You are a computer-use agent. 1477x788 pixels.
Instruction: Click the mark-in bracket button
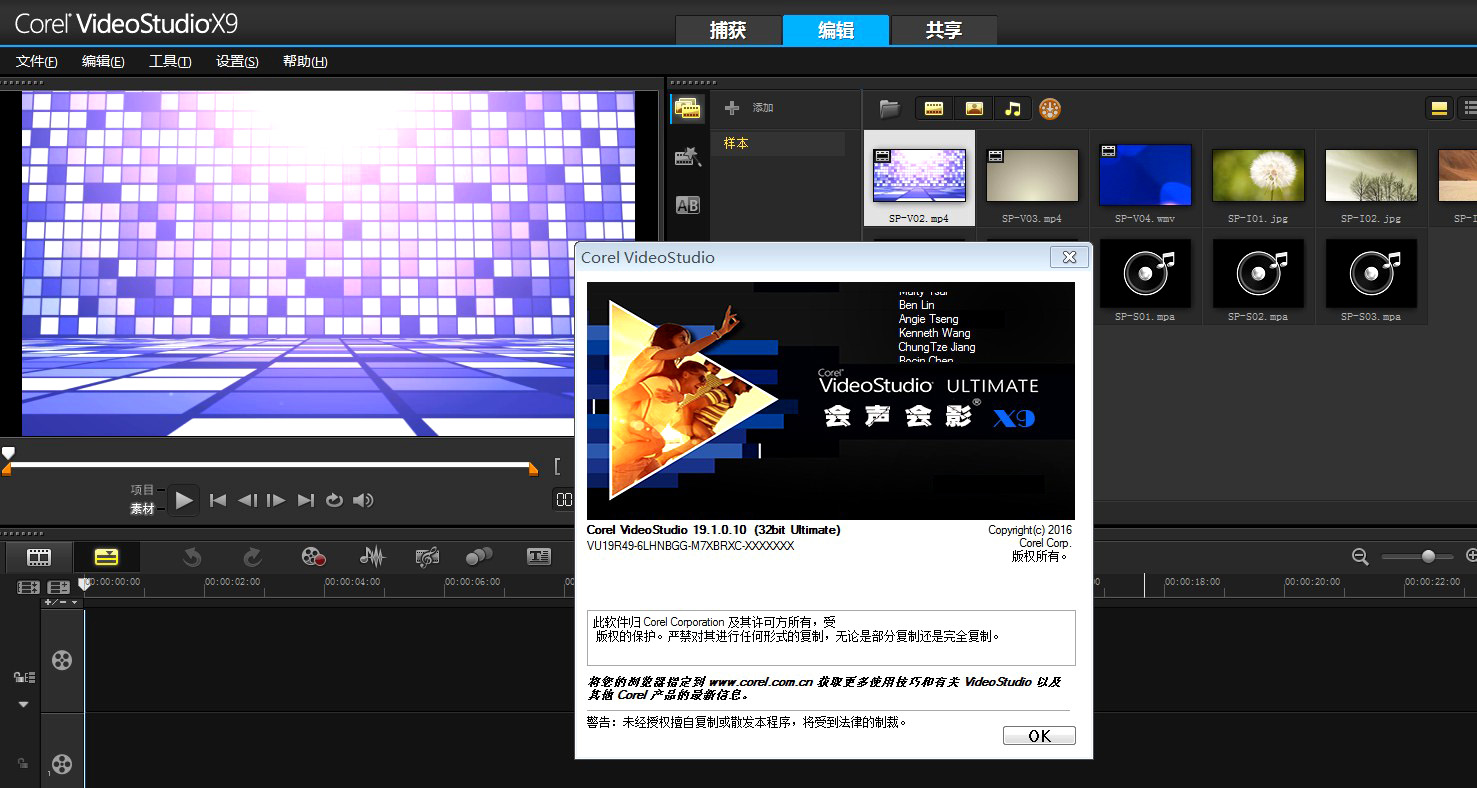pos(558,466)
